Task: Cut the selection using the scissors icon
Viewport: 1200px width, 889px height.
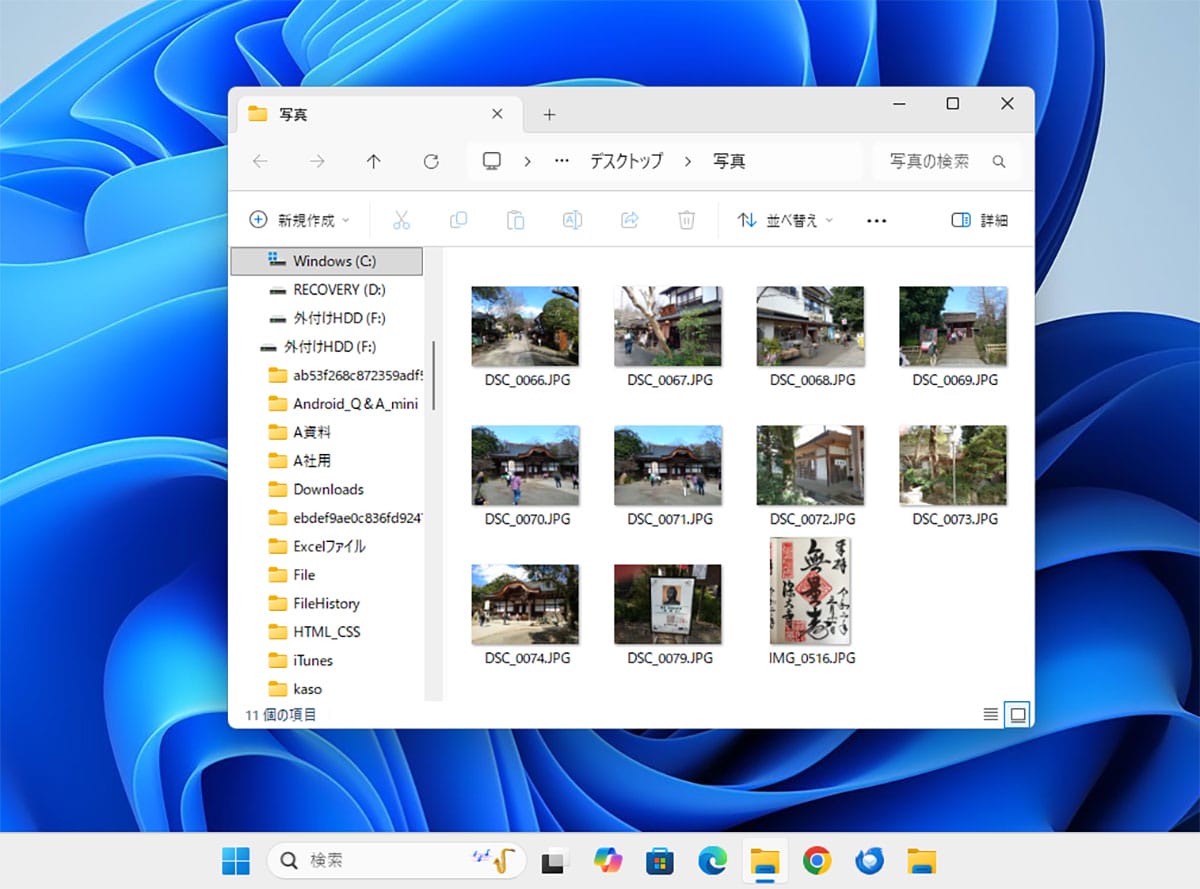Action: [x=401, y=219]
